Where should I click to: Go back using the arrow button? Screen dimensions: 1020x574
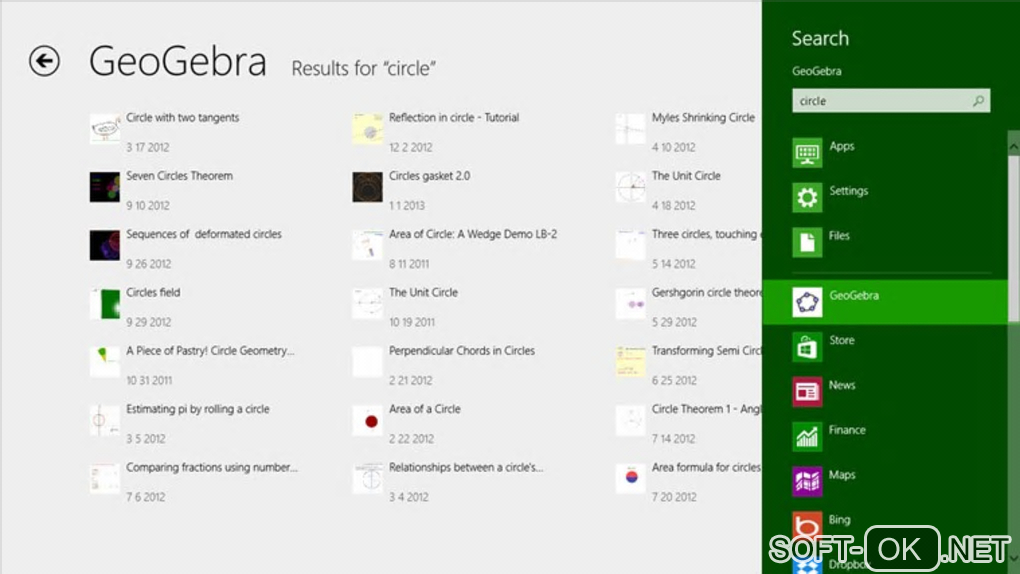(x=44, y=61)
